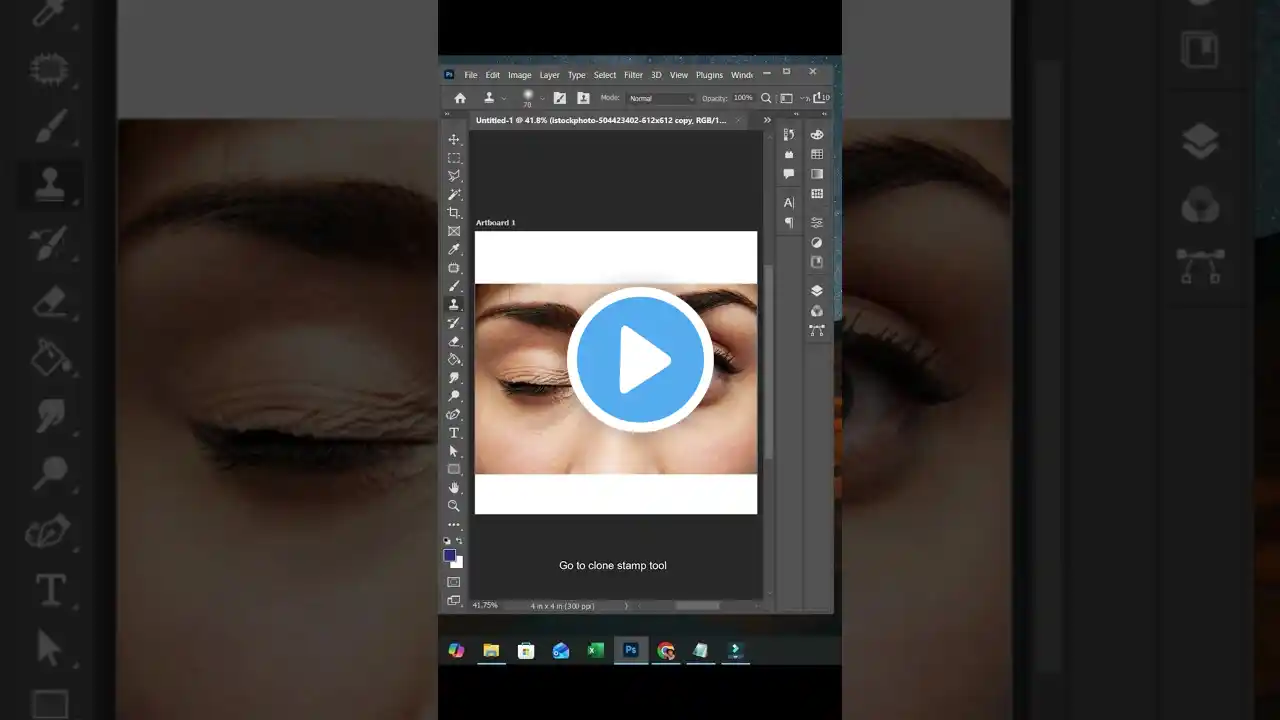Screen dimensions: 1280x720
Task: Change the screen mode button
Action: tap(454, 600)
